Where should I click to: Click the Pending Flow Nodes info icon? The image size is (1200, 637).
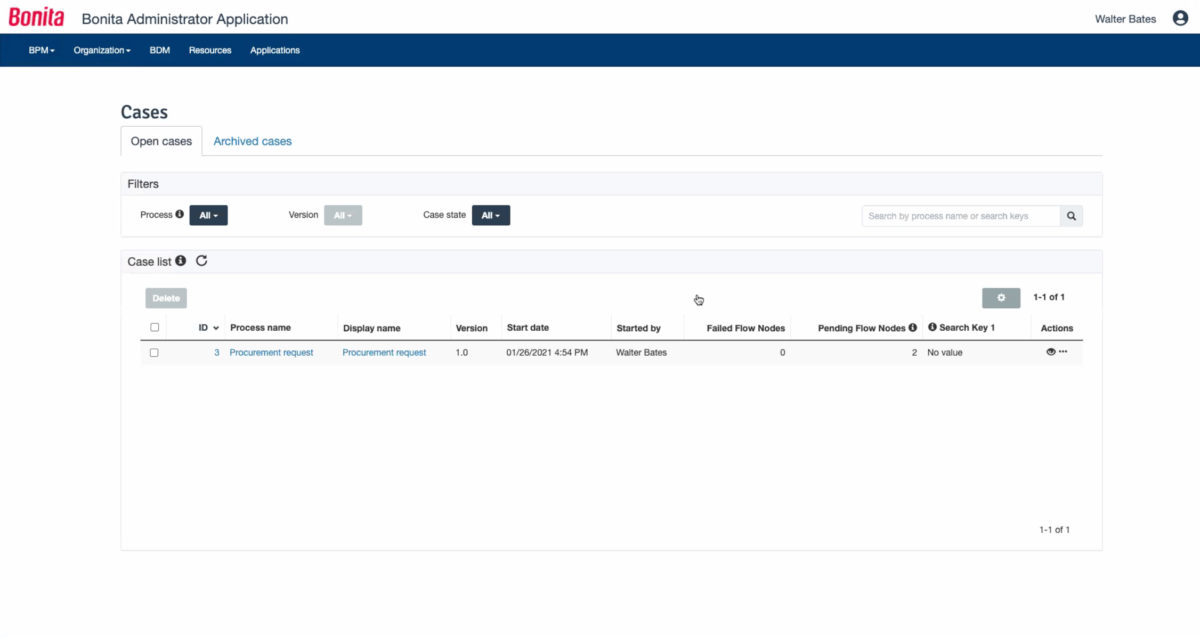[x=913, y=327]
